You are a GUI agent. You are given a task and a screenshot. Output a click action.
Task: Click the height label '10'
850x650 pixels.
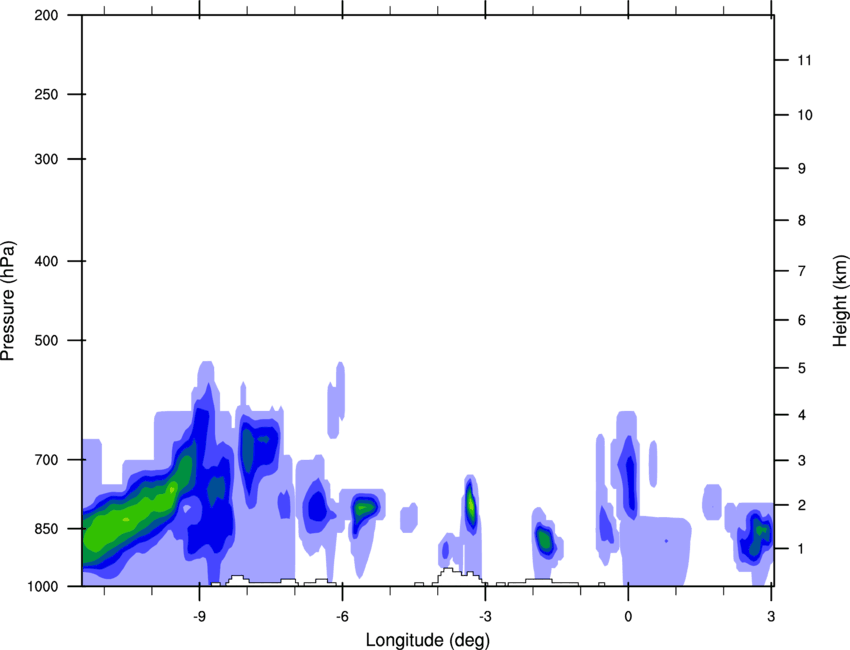coord(805,115)
